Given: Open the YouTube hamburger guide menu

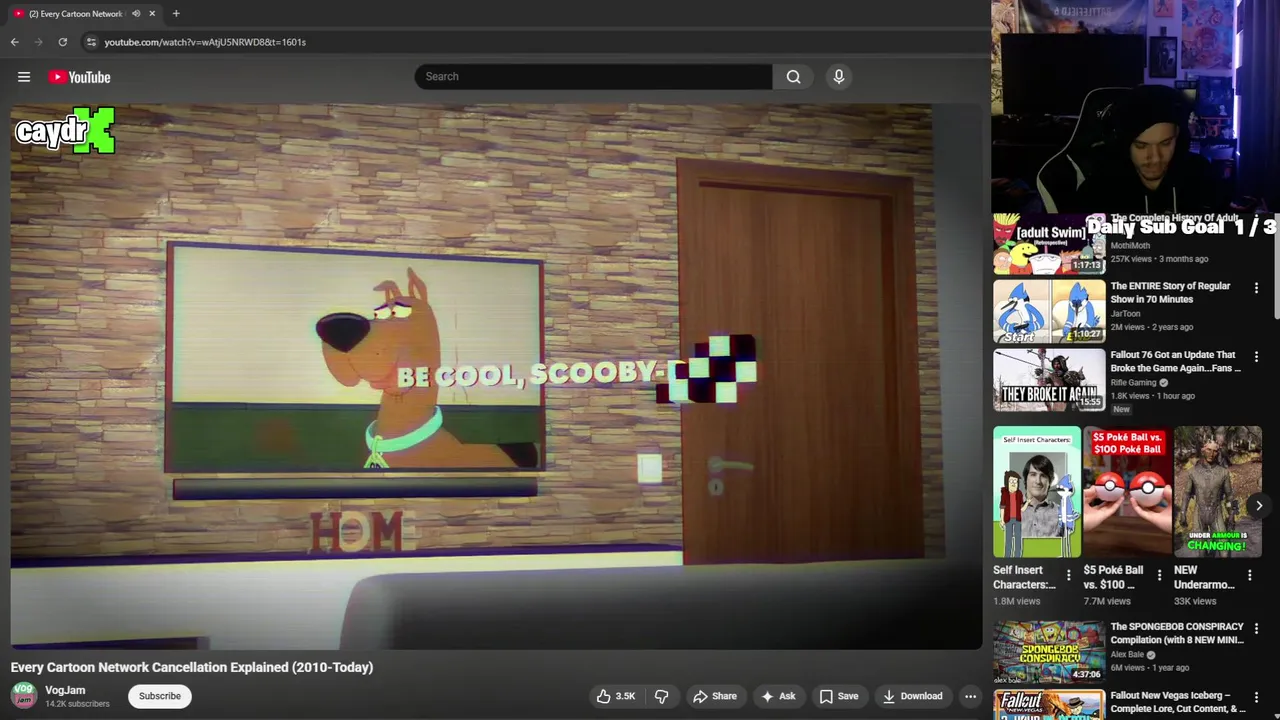Looking at the screenshot, I should pyautogui.click(x=24, y=77).
